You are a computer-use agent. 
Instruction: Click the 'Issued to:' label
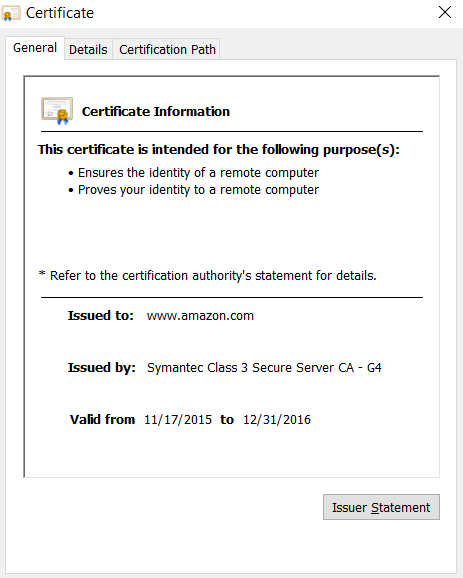pyautogui.click(x=100, y=316)
